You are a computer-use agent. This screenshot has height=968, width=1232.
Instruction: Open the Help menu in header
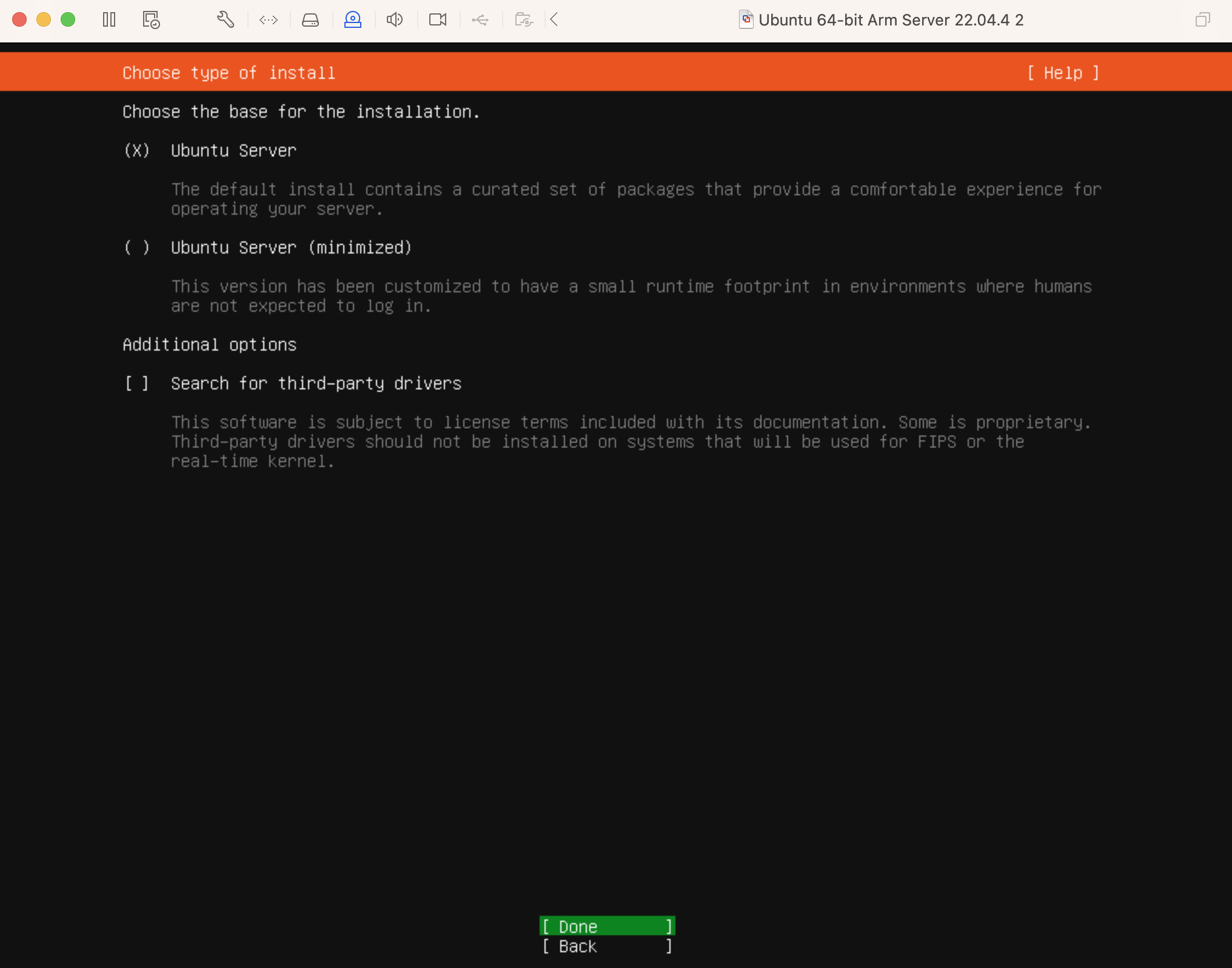pos(1063,73)
